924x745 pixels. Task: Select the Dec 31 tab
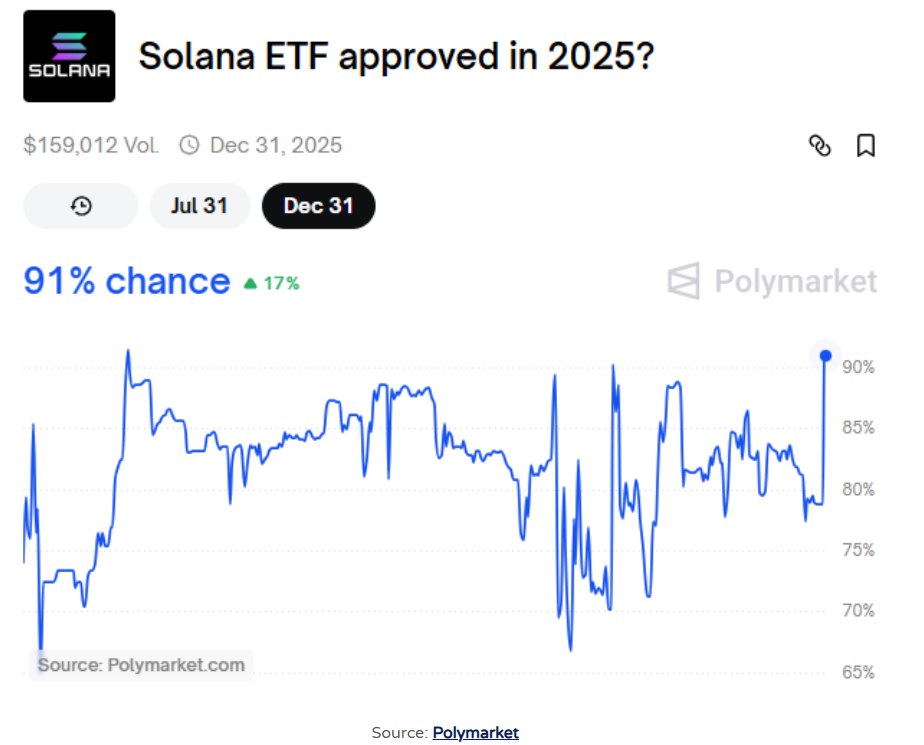click(318, 206)
